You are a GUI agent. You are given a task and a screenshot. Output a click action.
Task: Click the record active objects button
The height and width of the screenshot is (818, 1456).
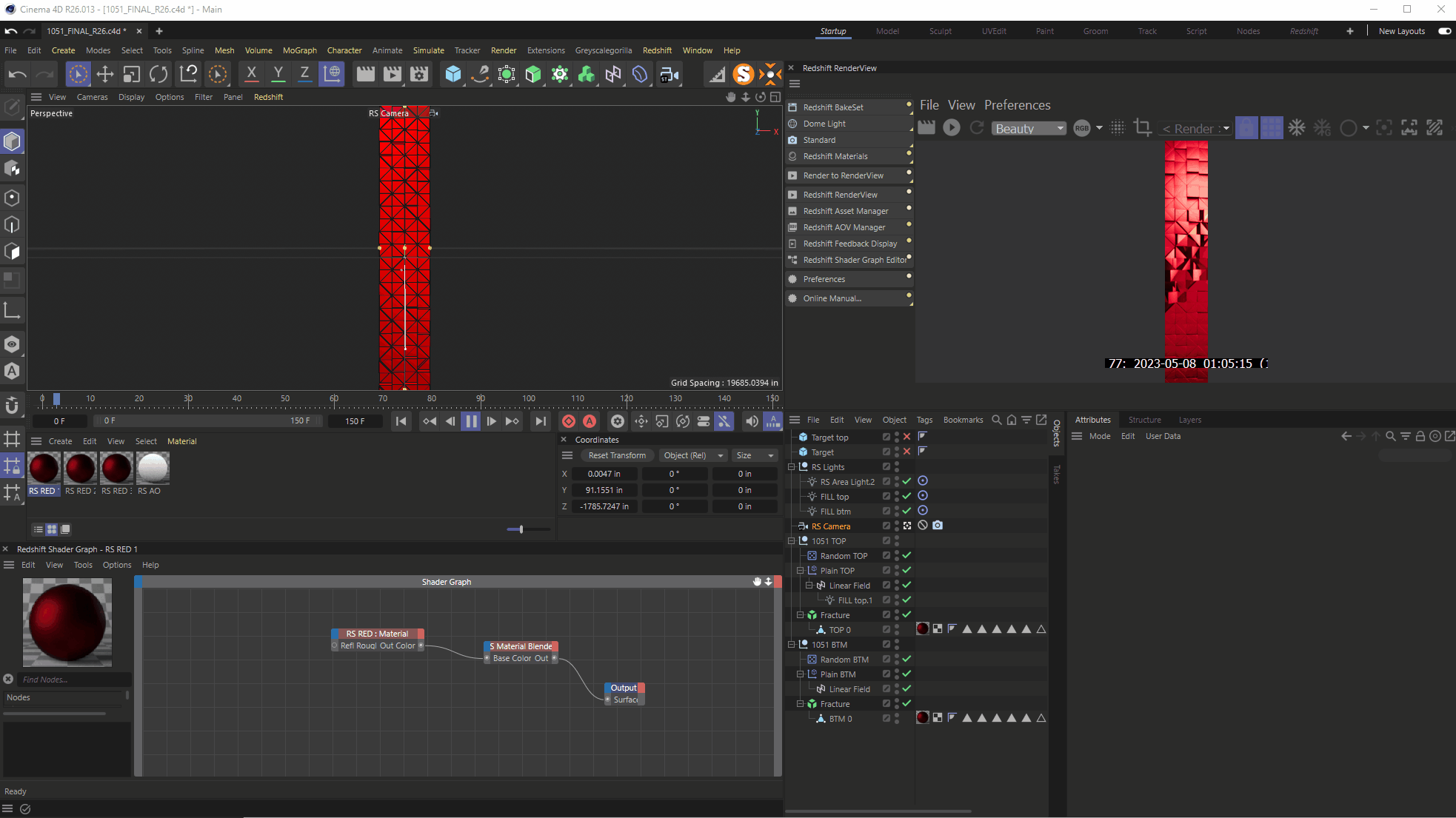pos(569,421)
